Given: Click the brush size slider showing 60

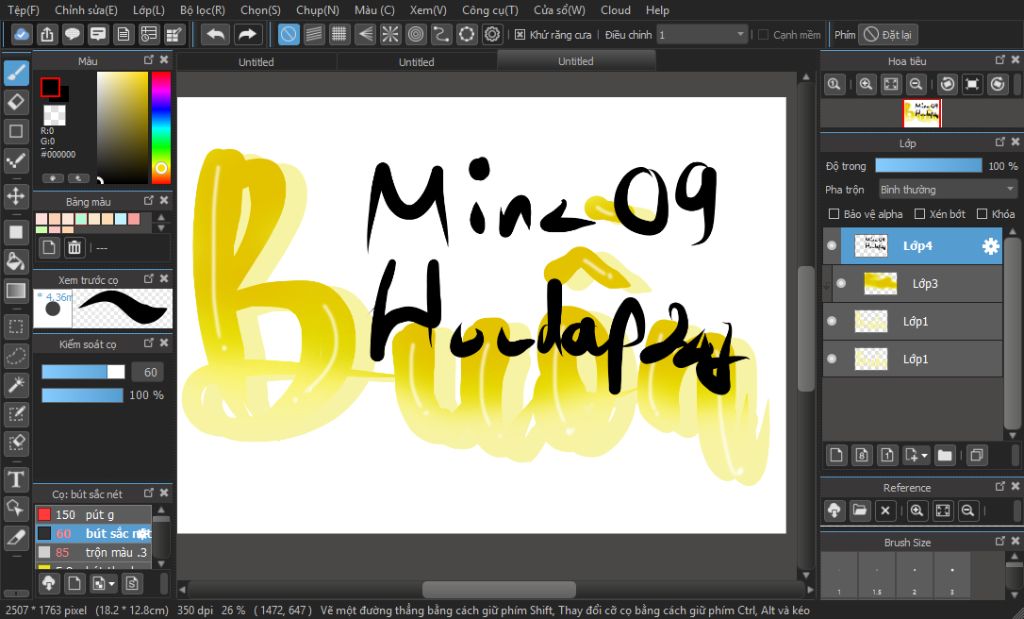Looking at the screenshot, I should tap(83, 372).
